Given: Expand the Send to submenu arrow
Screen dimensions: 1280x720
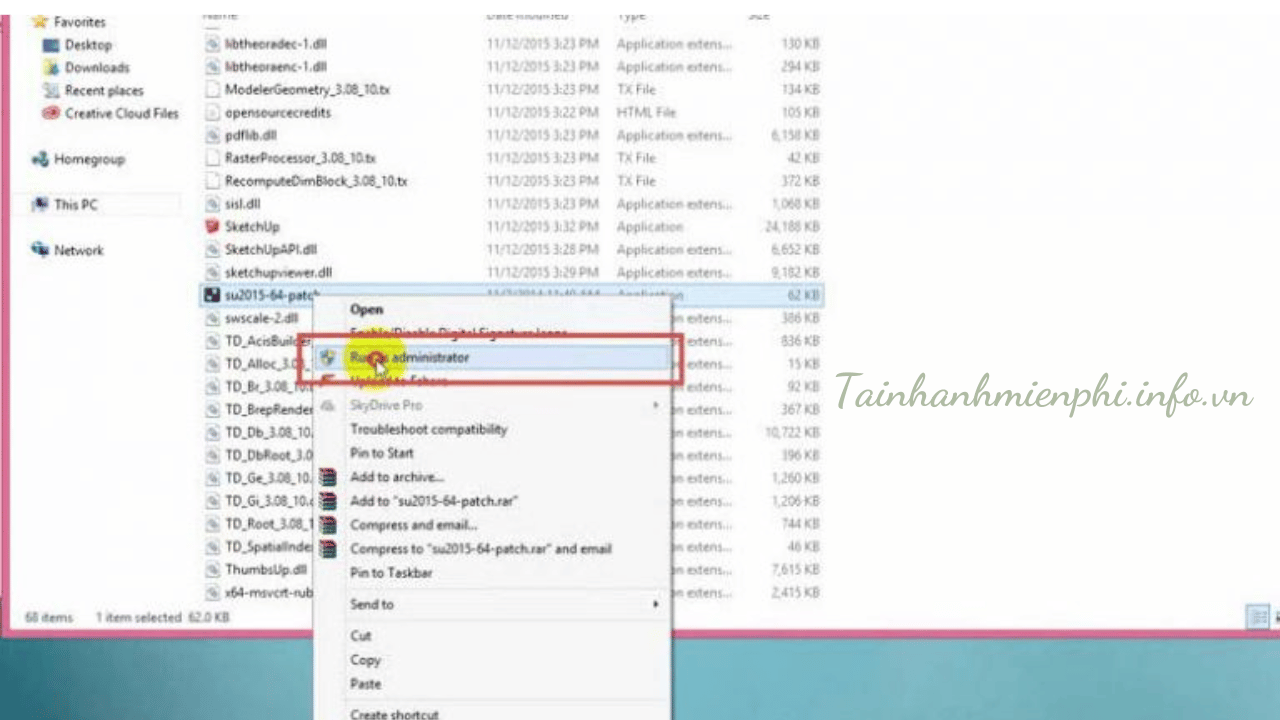Looking at the screenshot, I should pyautogui.click(x=656, y=605).
